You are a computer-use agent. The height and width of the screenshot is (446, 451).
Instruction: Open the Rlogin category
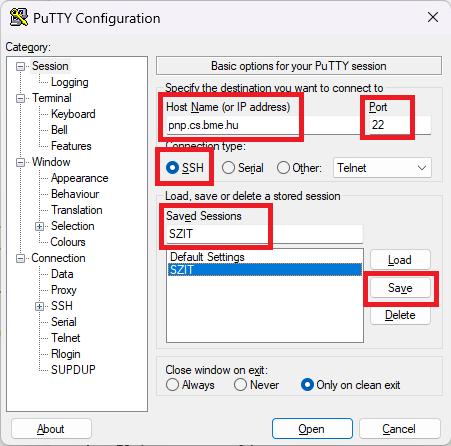click(66, 354)
